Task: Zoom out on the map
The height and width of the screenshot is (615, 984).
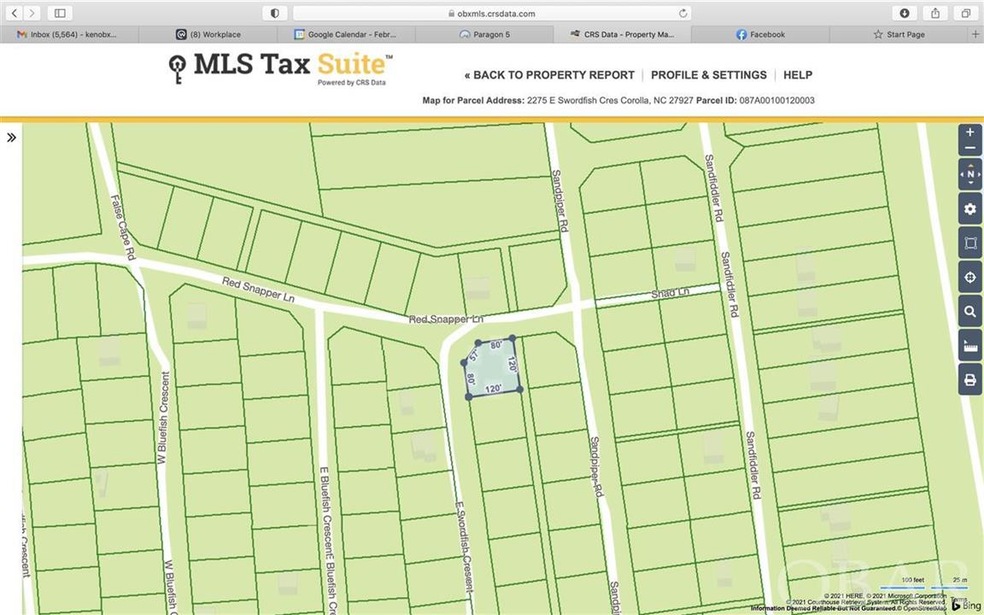Action: click(x=969, y=149)
